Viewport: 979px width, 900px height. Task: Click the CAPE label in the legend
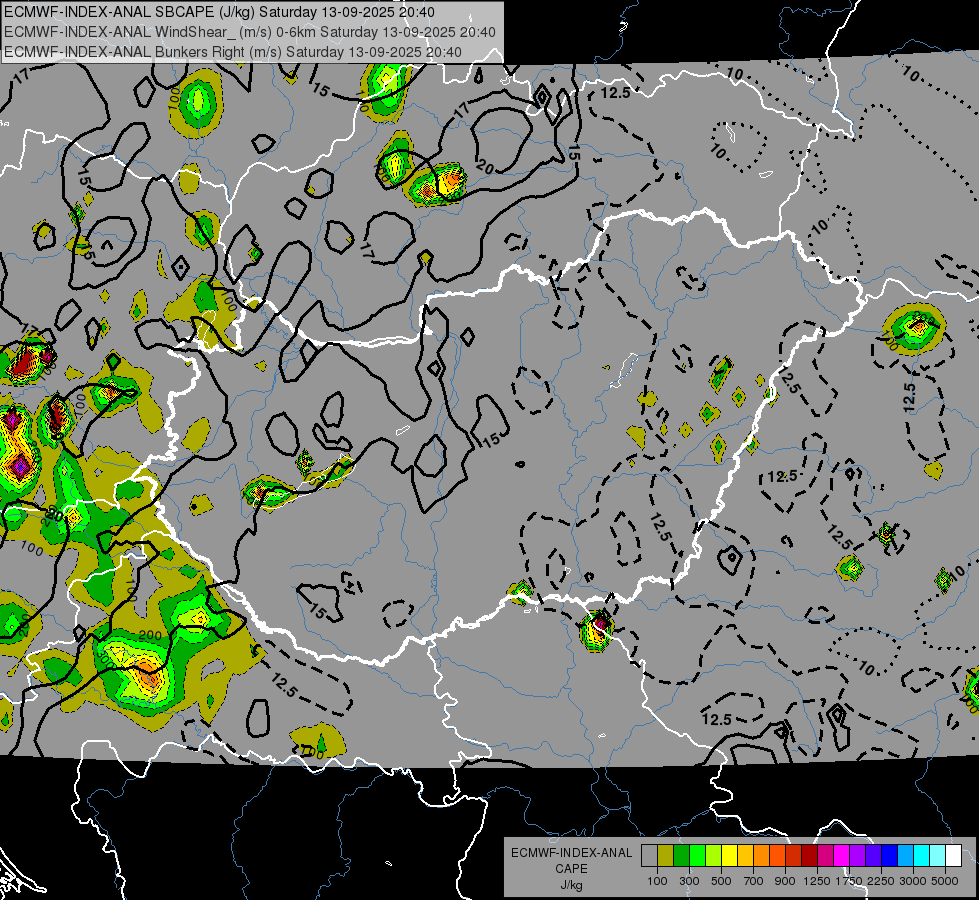[x=571, y=868]
